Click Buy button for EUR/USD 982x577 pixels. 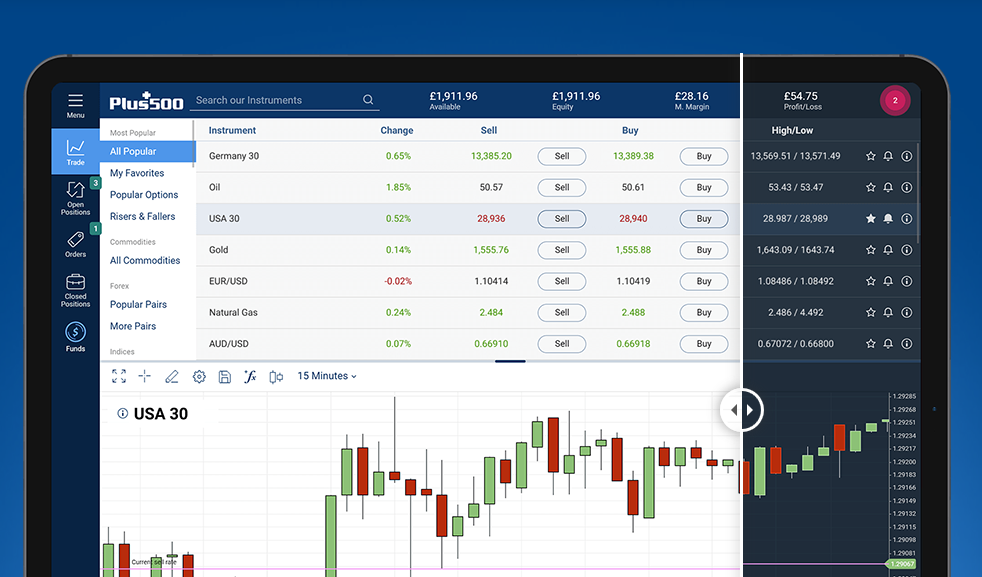(x=704, y=281)
